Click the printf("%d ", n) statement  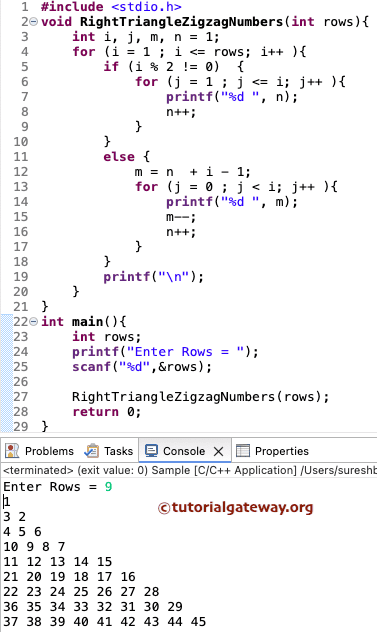coord(232,97)
